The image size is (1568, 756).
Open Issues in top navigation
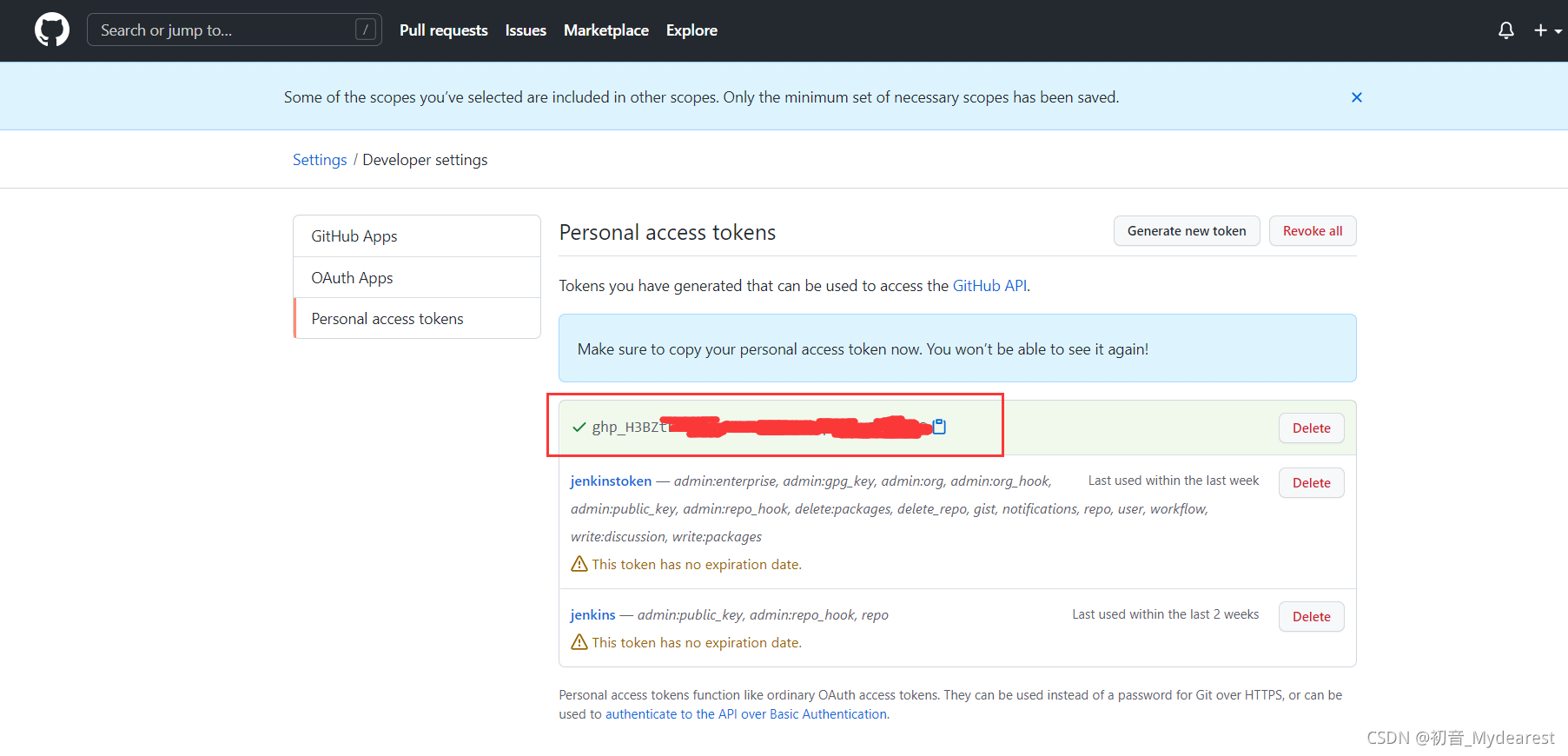pos(526,30)
